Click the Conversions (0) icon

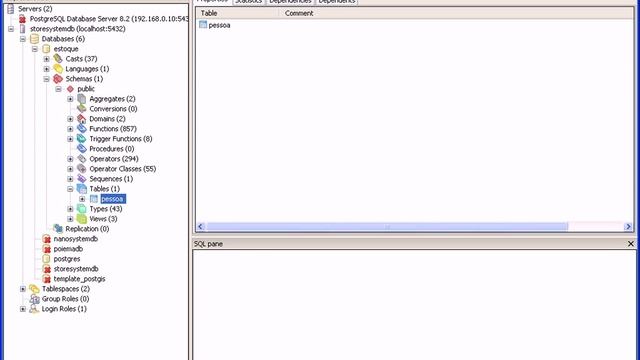pos(82,109)
